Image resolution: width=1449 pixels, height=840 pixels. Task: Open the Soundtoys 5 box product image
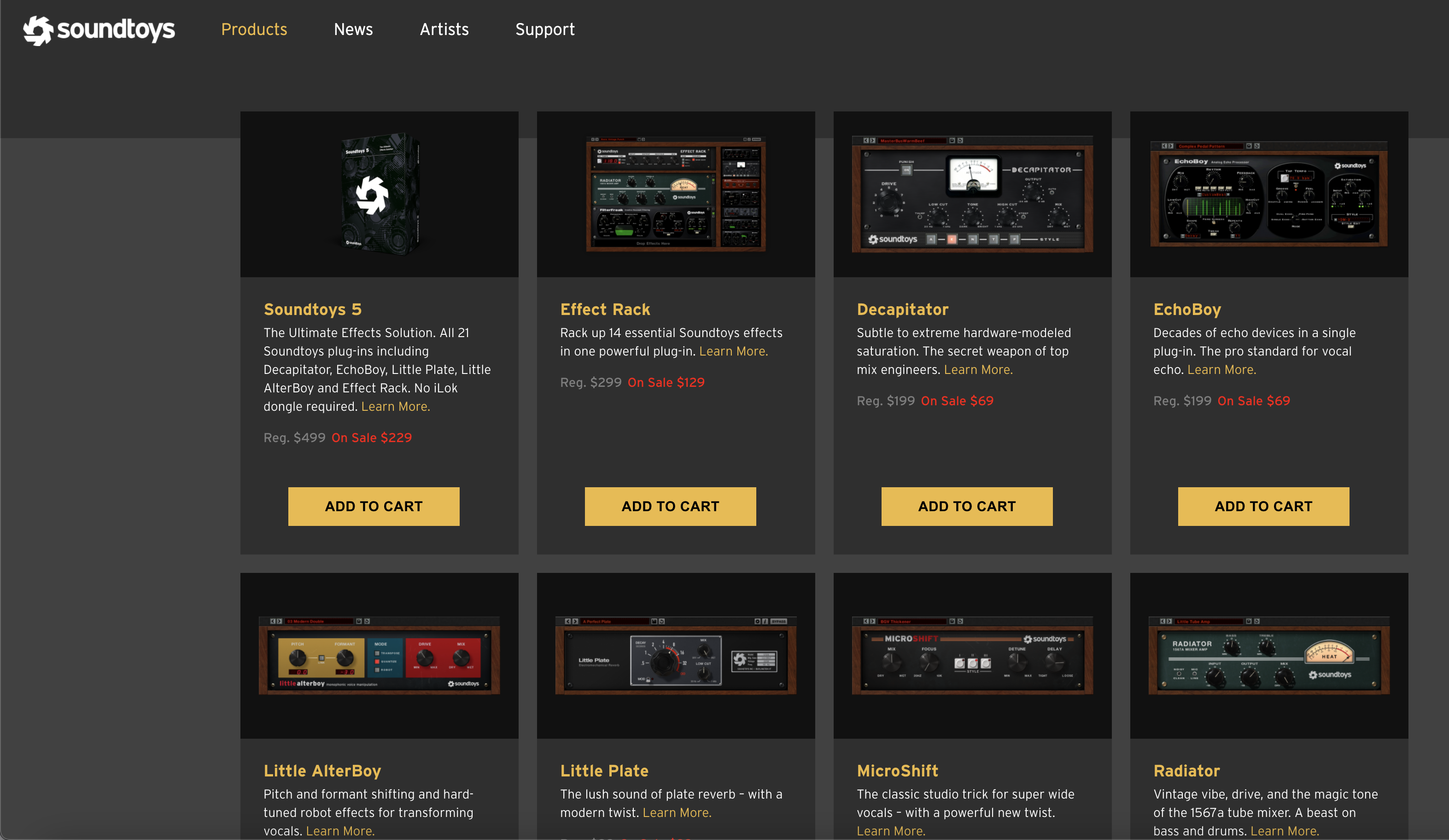pos(380,194)
